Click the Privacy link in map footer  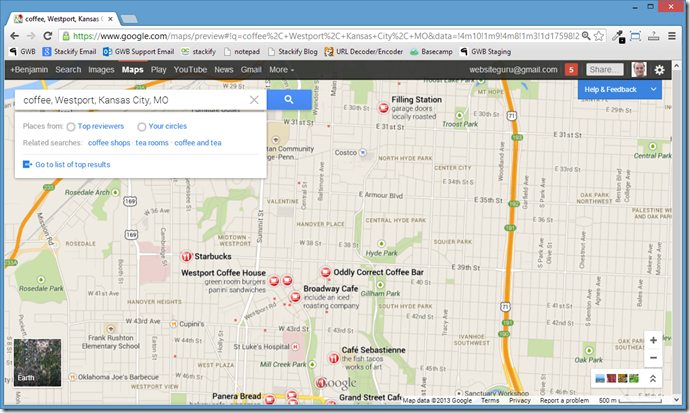tap(520, 400)
